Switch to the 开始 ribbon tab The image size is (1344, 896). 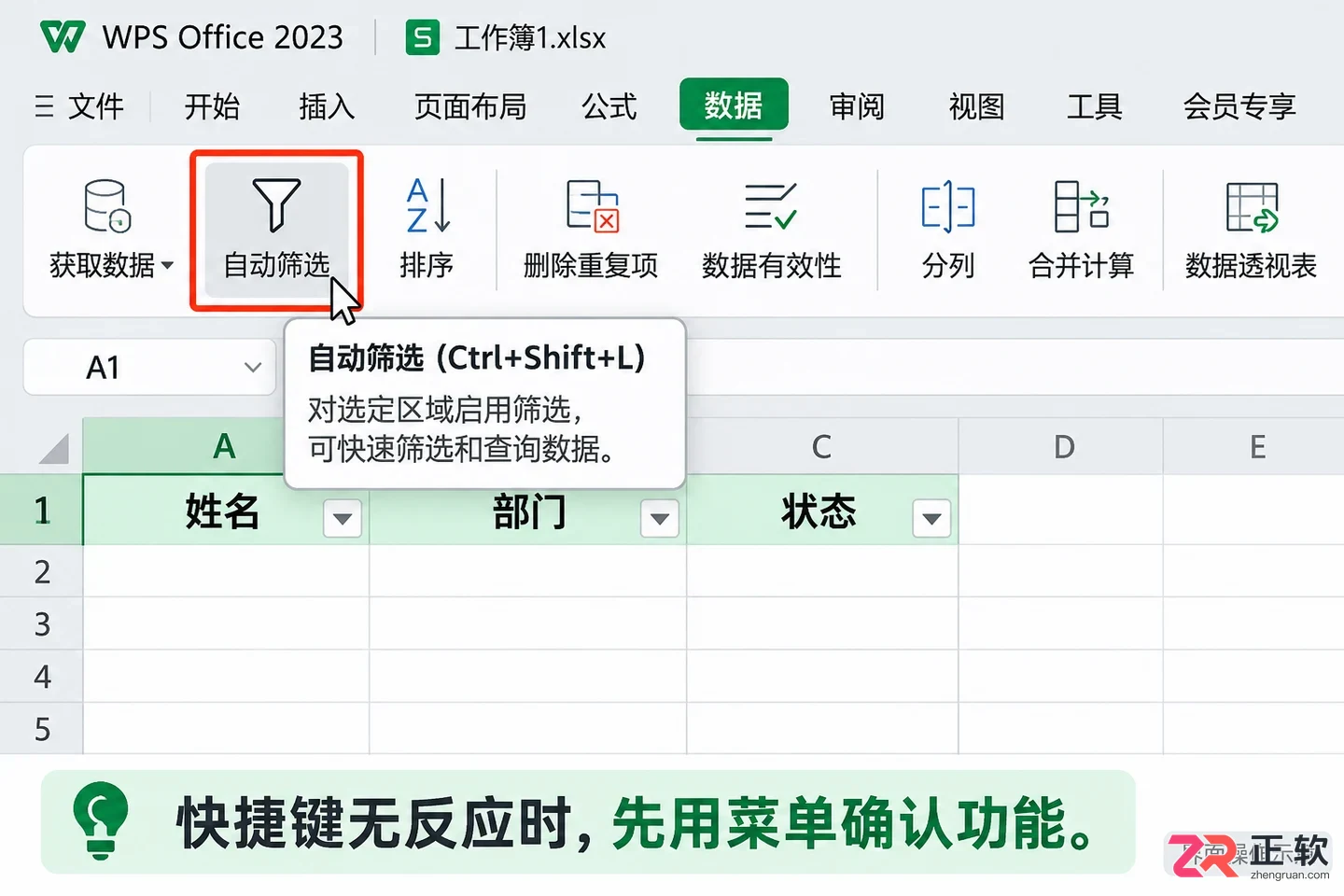(x=212, y=106)
